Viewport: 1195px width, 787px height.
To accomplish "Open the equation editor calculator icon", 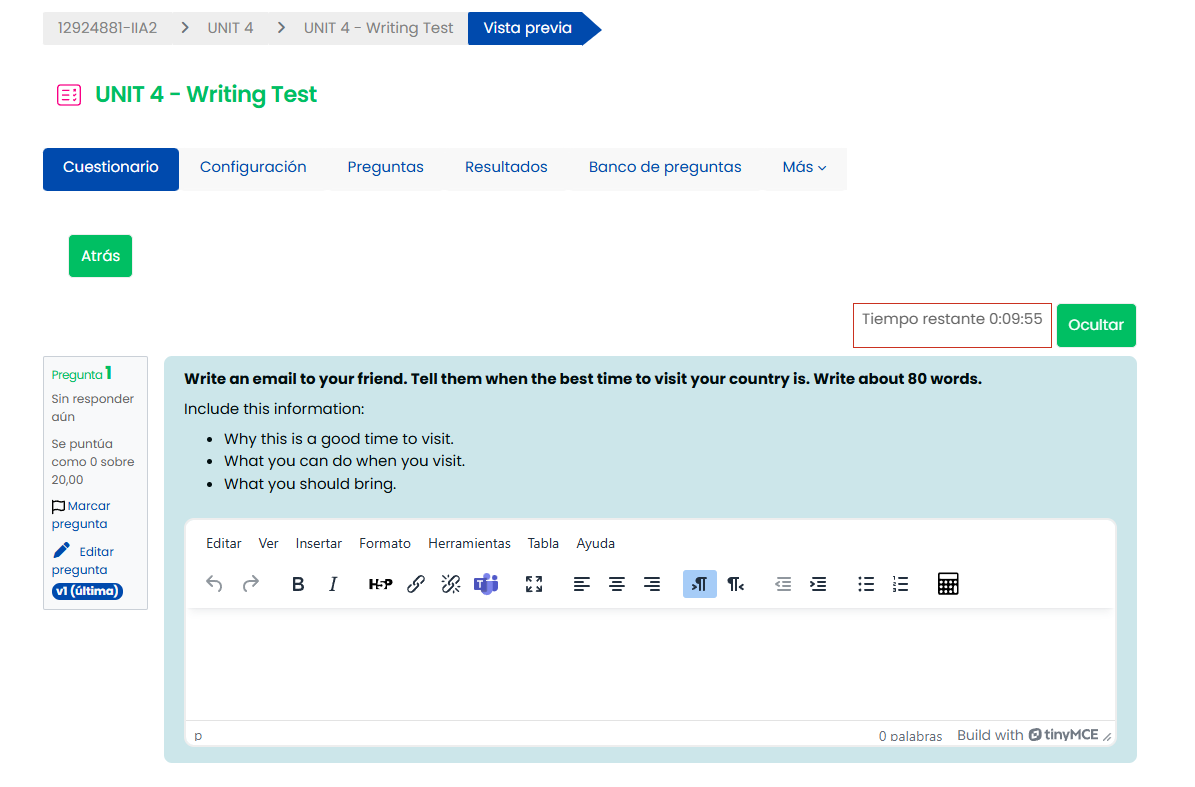I will (948, 584).
